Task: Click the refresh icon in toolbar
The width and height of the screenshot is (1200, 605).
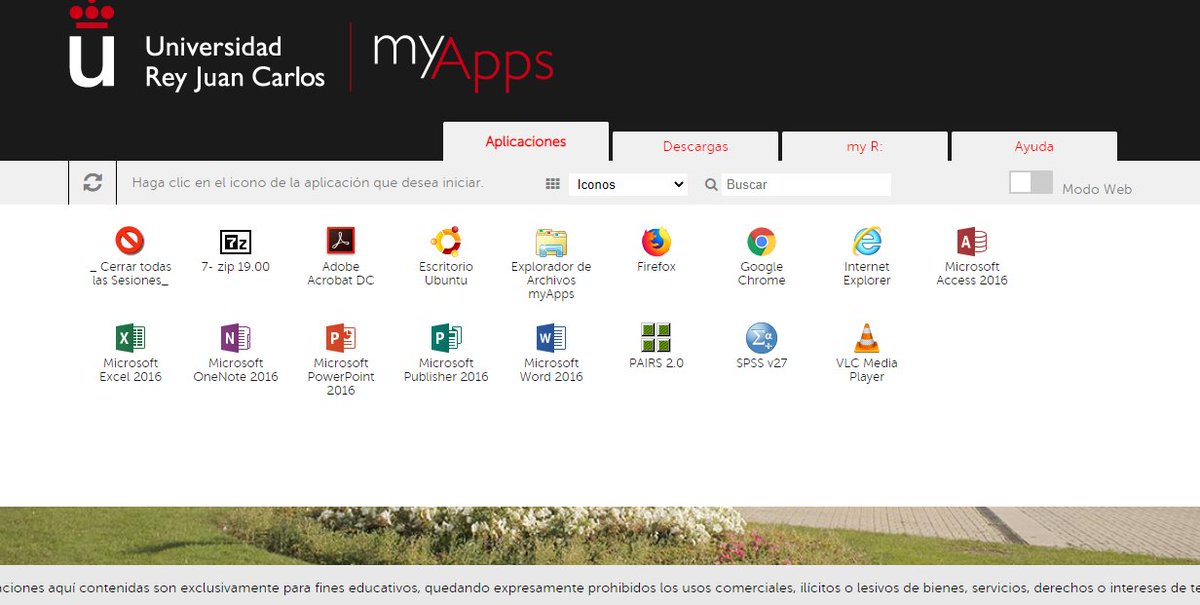Action: point(93,183)
